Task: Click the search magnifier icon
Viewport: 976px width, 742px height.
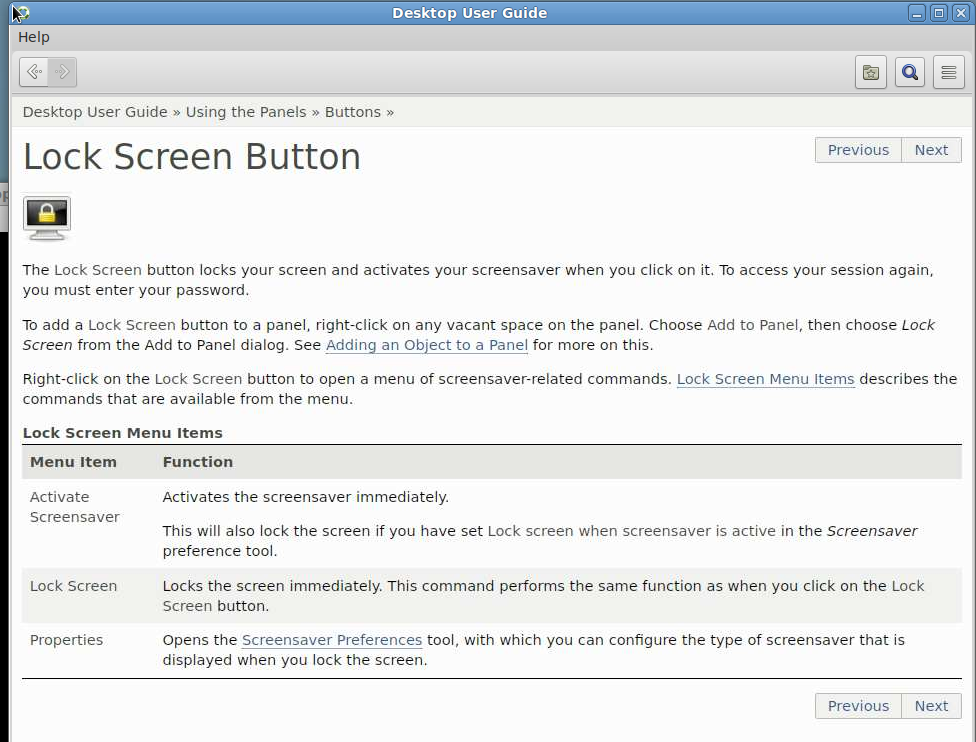Action: [x=910, y=72]
